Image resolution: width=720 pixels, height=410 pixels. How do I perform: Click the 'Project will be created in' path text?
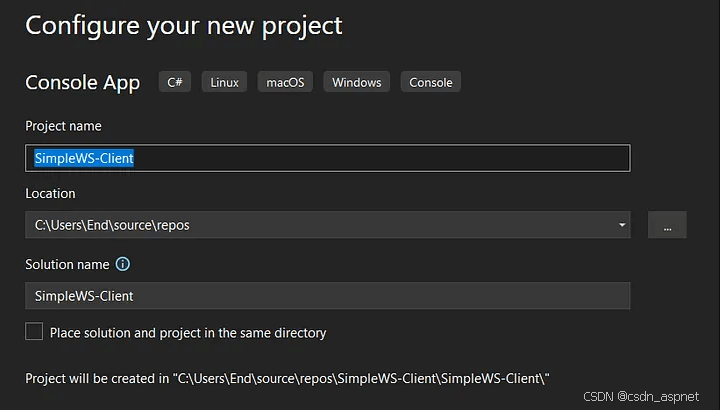287,378
